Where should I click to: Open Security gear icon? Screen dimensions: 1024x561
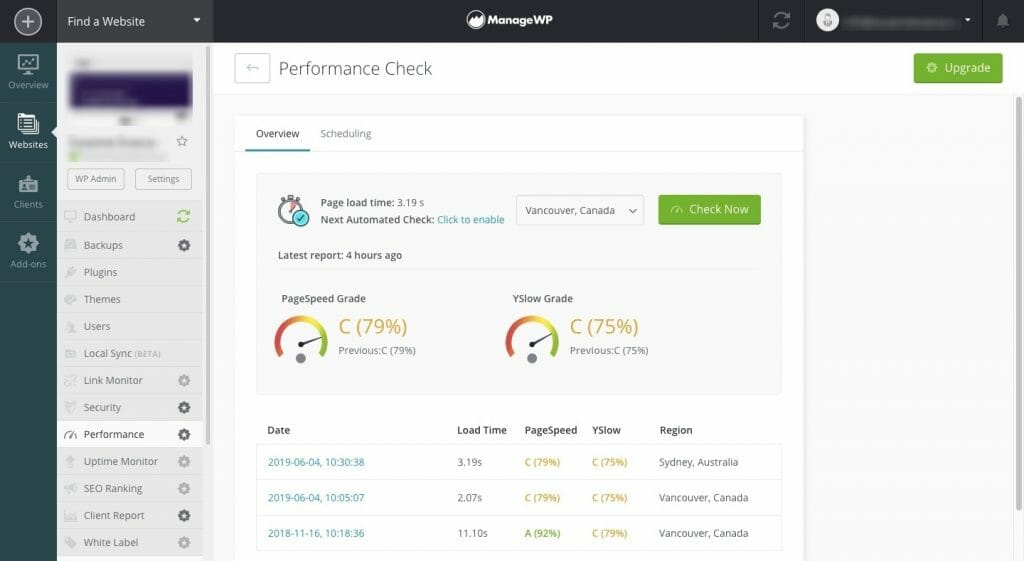click(x=184, y=407)
